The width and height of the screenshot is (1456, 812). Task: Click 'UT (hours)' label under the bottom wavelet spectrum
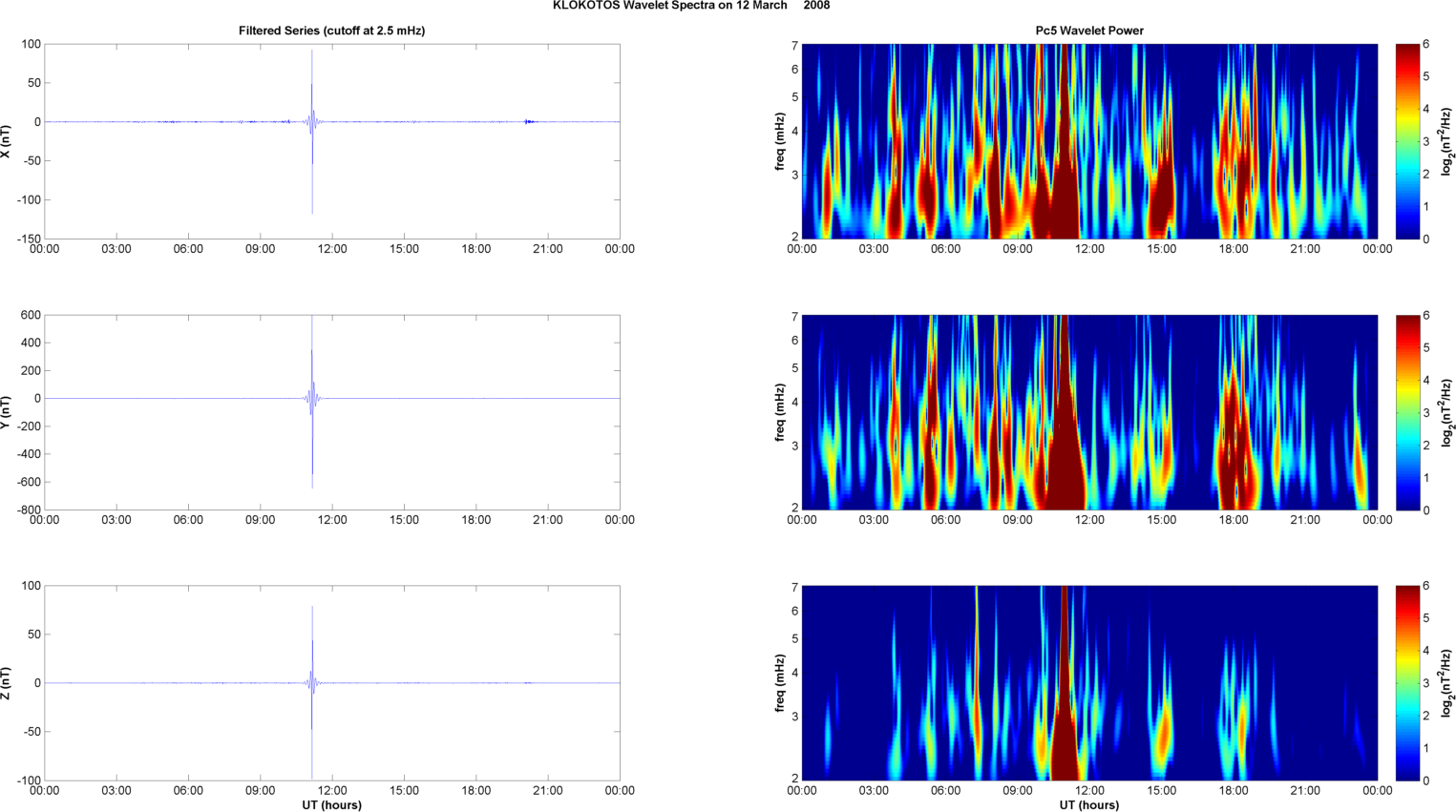click(x=1089, y=804)
